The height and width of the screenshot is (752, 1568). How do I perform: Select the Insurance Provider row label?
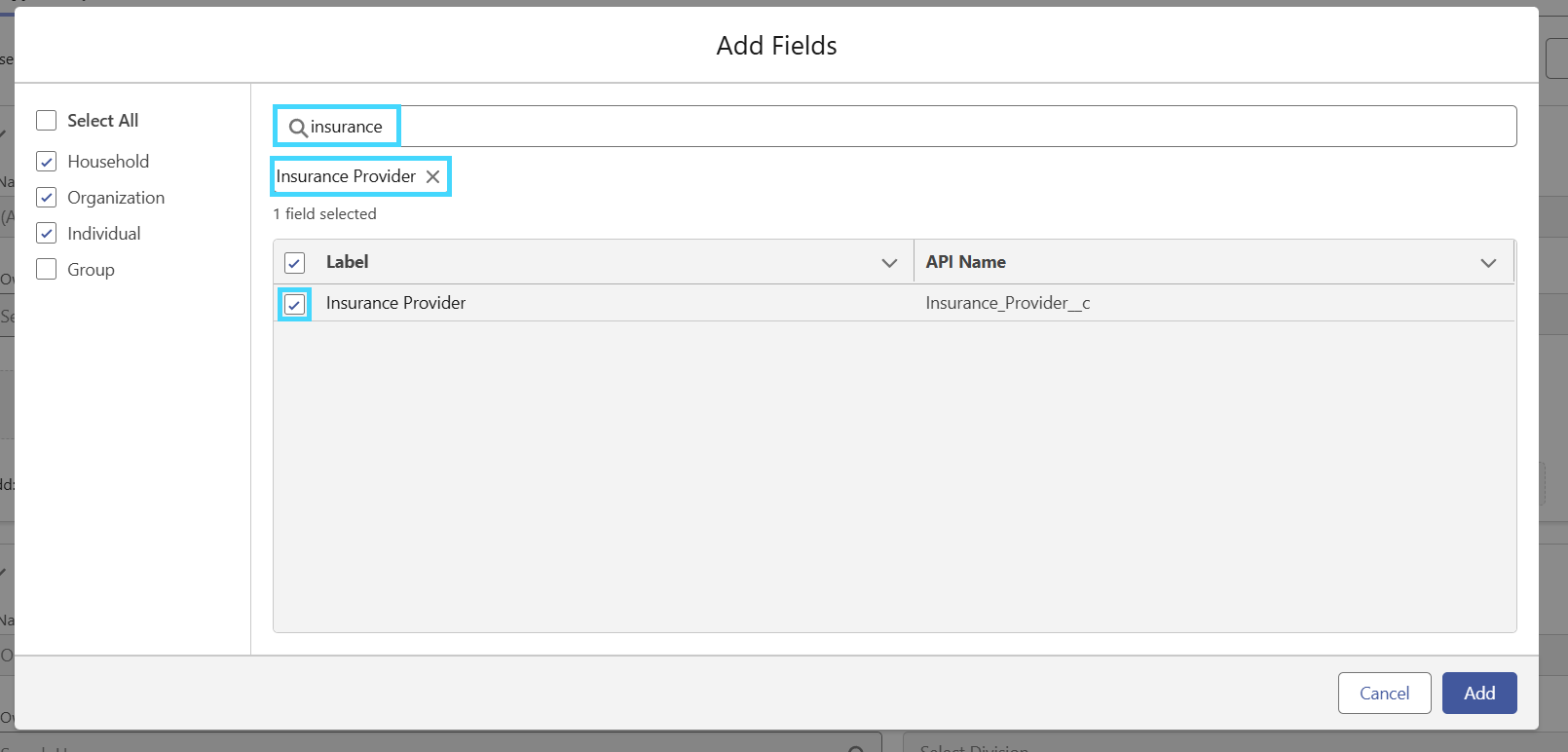click(x=395, y=303)
